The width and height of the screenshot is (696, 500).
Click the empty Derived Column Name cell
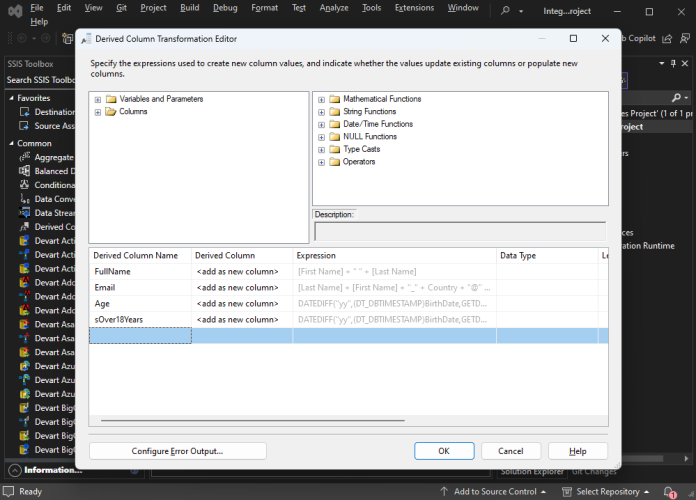[x=141, y=336]
